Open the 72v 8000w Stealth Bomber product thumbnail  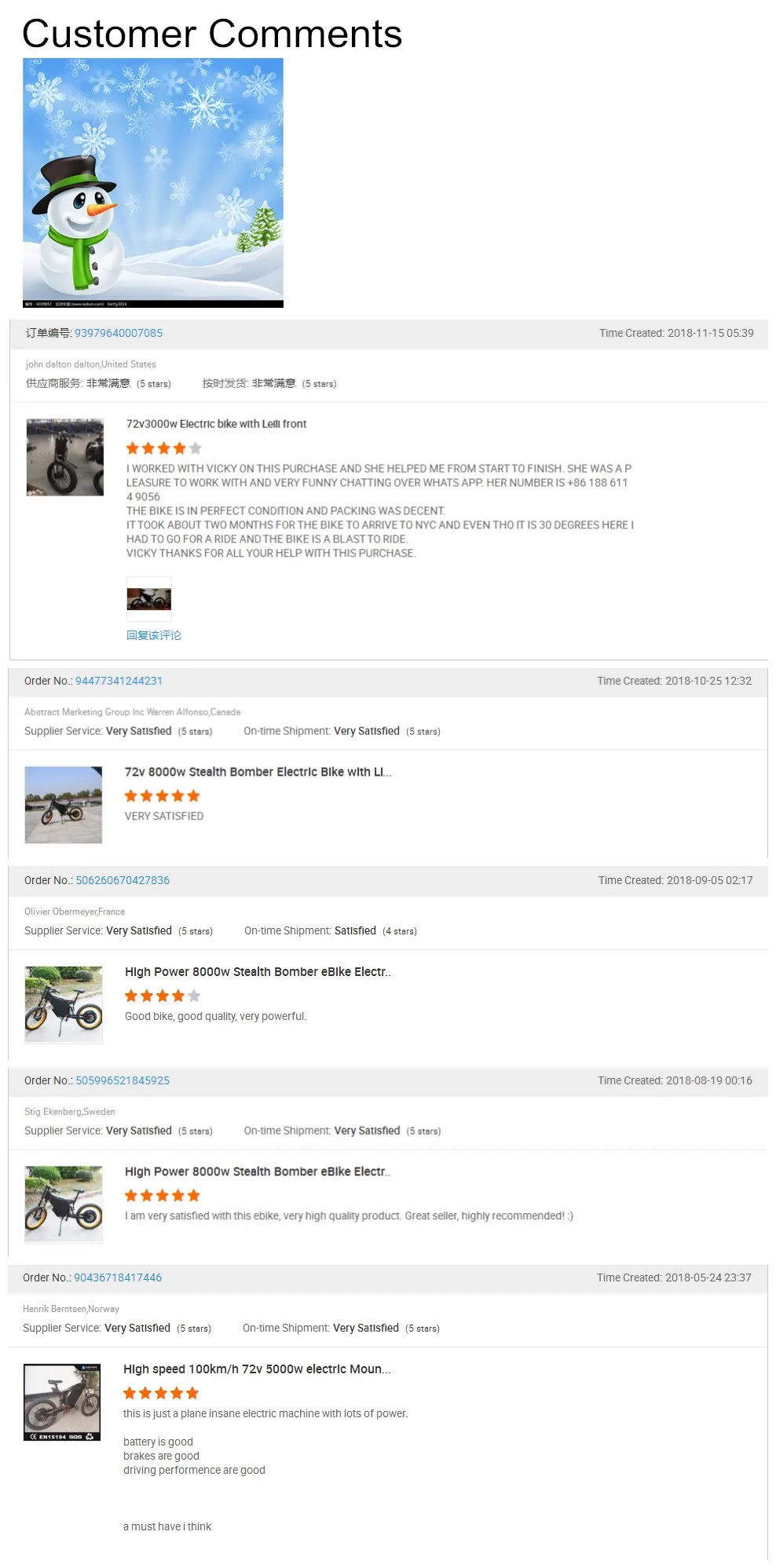tap(64, 805)
